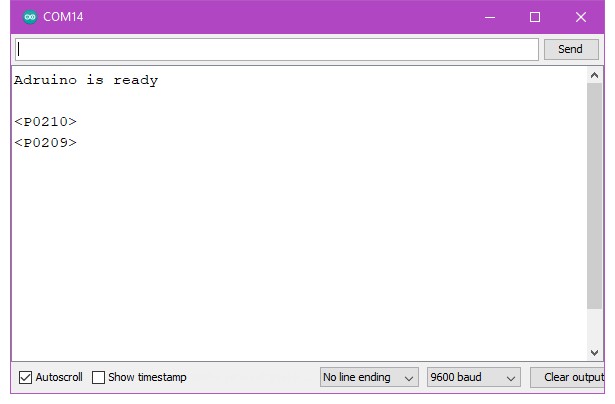This screenshot has width=615, height=404.
Task: Close the COM14 serial monitor window
Action: click(581, 17)
